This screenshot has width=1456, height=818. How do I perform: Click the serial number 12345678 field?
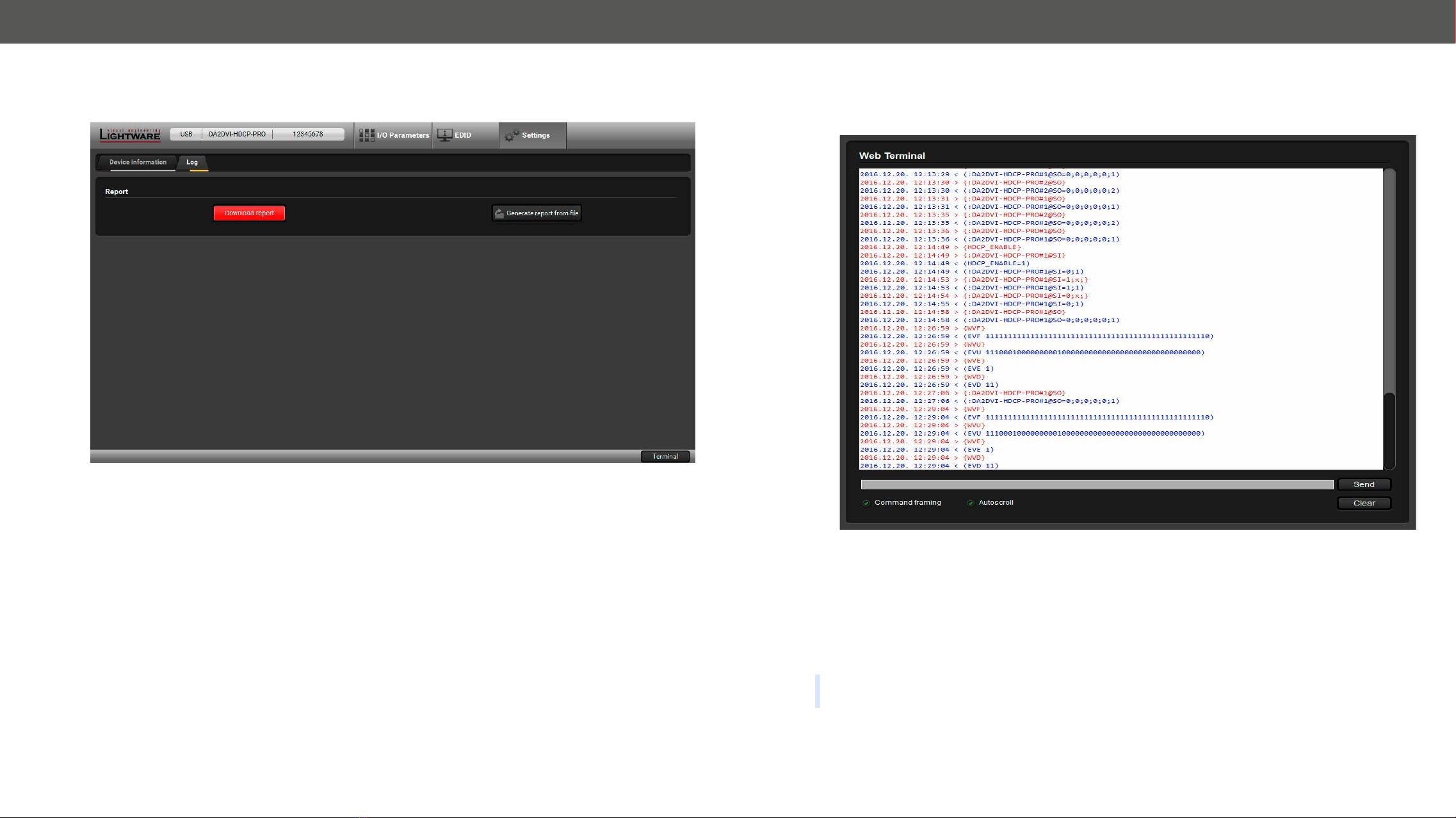[308, 135]
